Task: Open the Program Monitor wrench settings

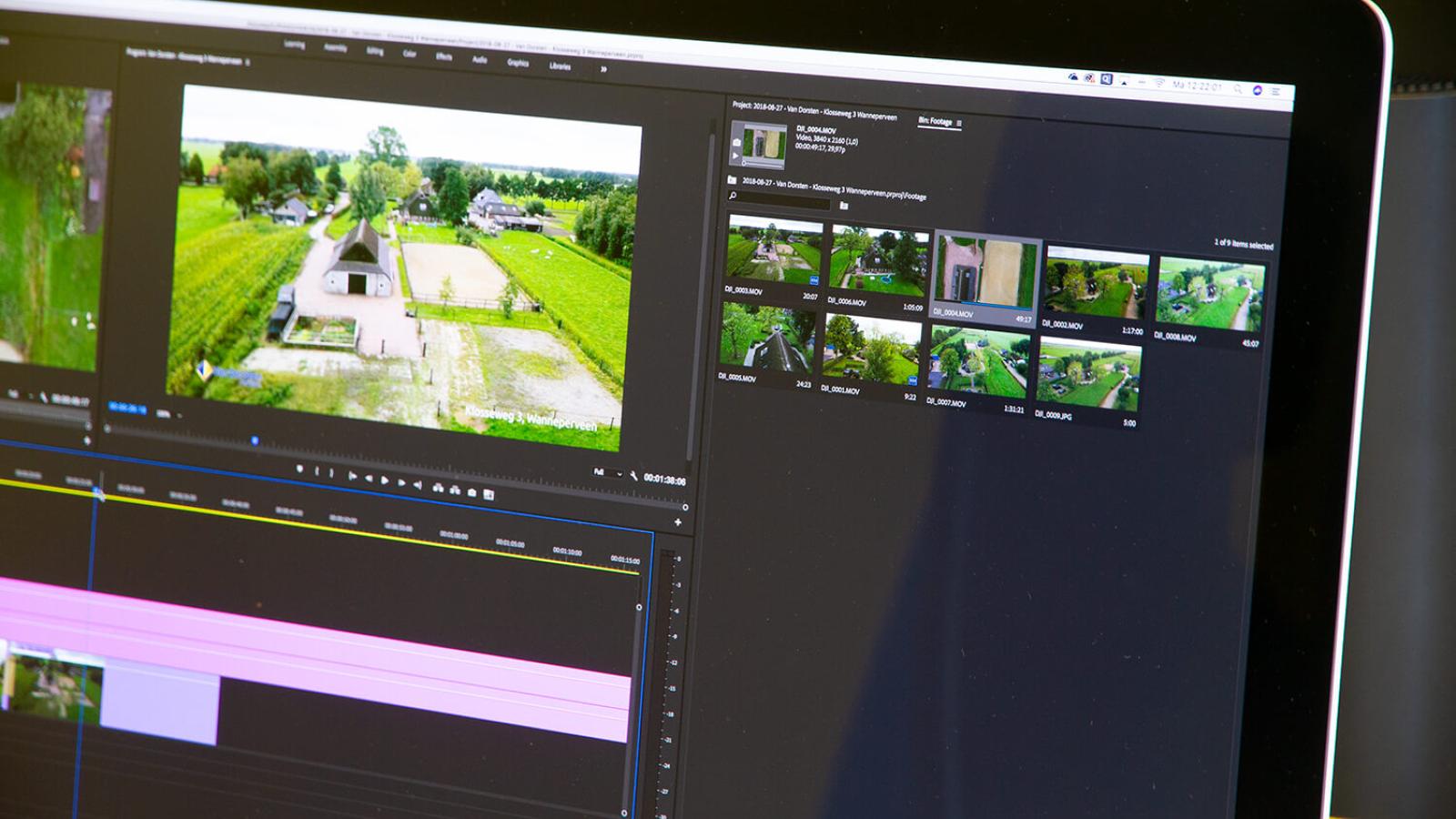Action: 633,474
